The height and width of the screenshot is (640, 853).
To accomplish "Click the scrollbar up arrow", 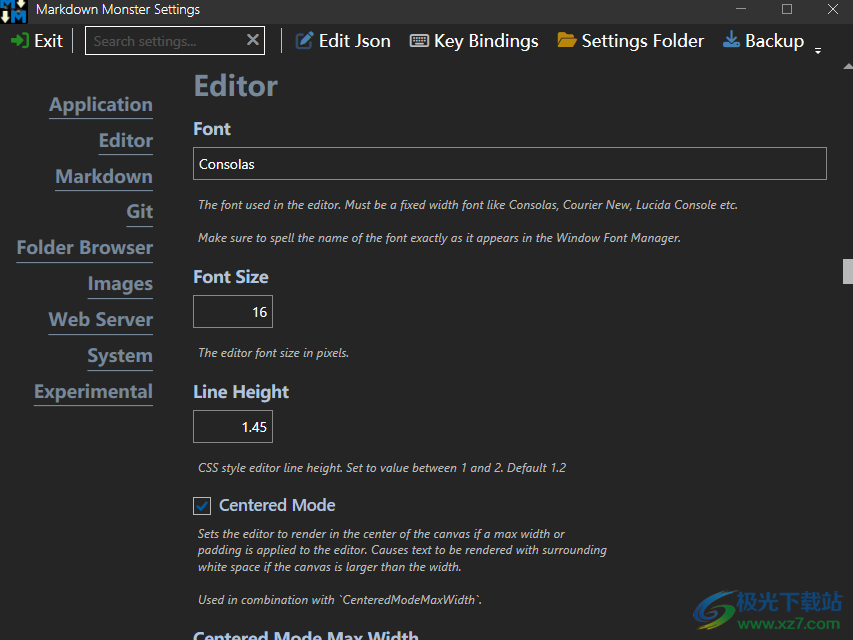I will pos(848,66).
